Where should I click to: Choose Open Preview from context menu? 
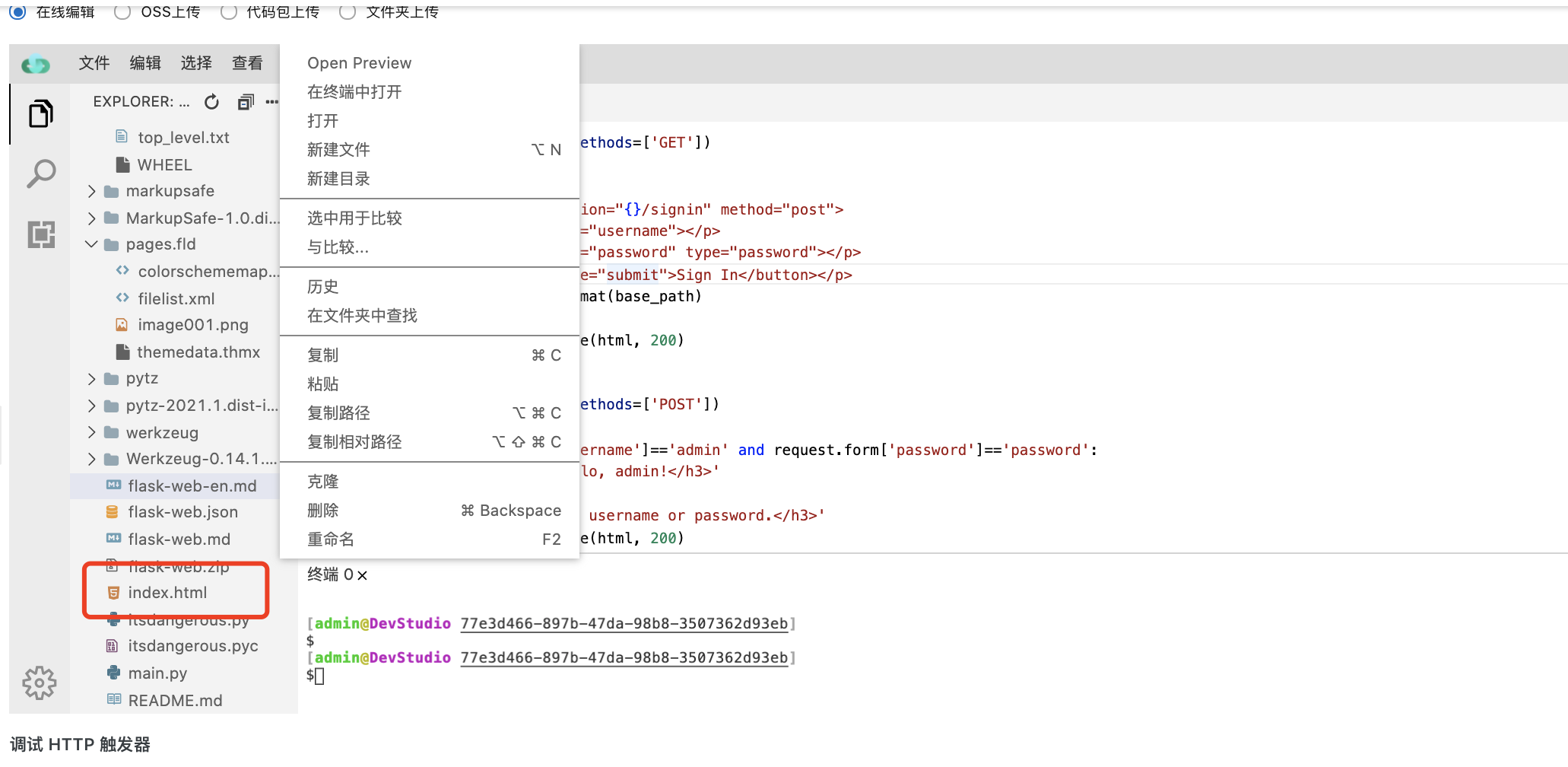click(x=359, y=63)
